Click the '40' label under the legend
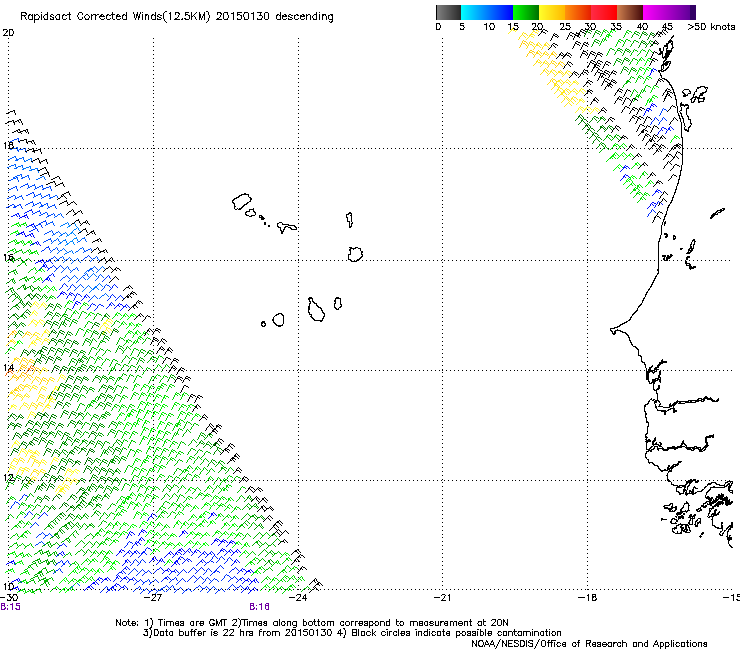This screenshot has width=740, height=650. [x=642, y=27]
